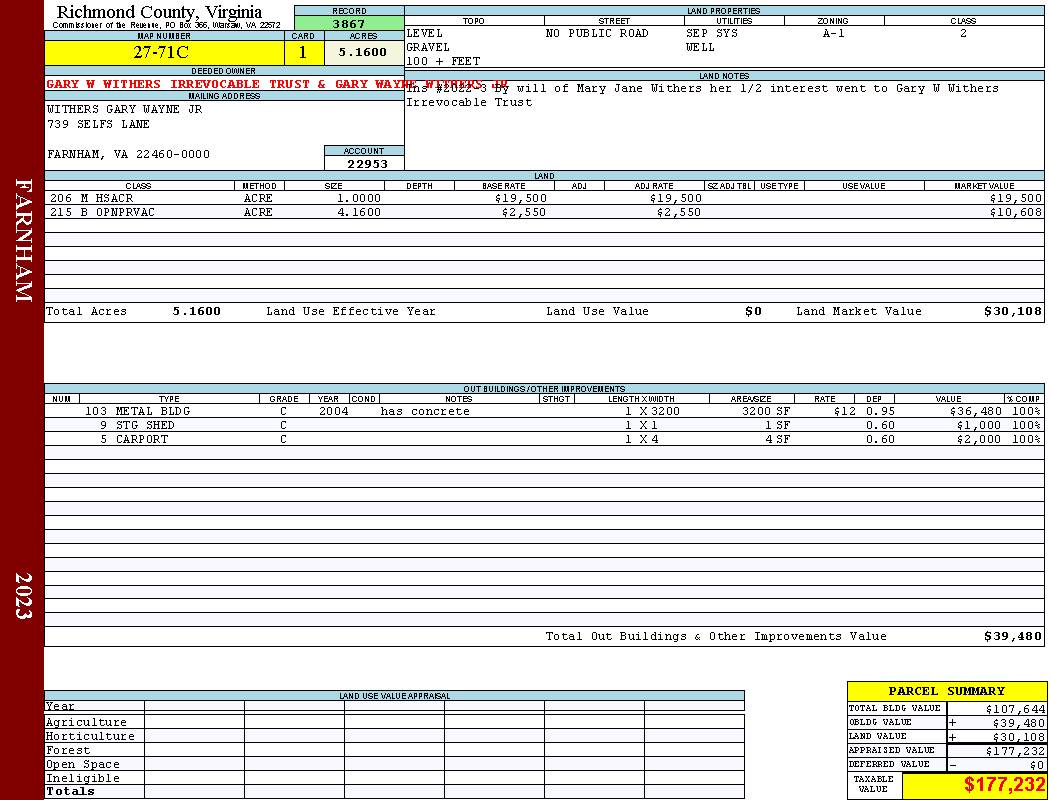
Task: Click area 3200 SF cell
Action: (x=766, y=411)
